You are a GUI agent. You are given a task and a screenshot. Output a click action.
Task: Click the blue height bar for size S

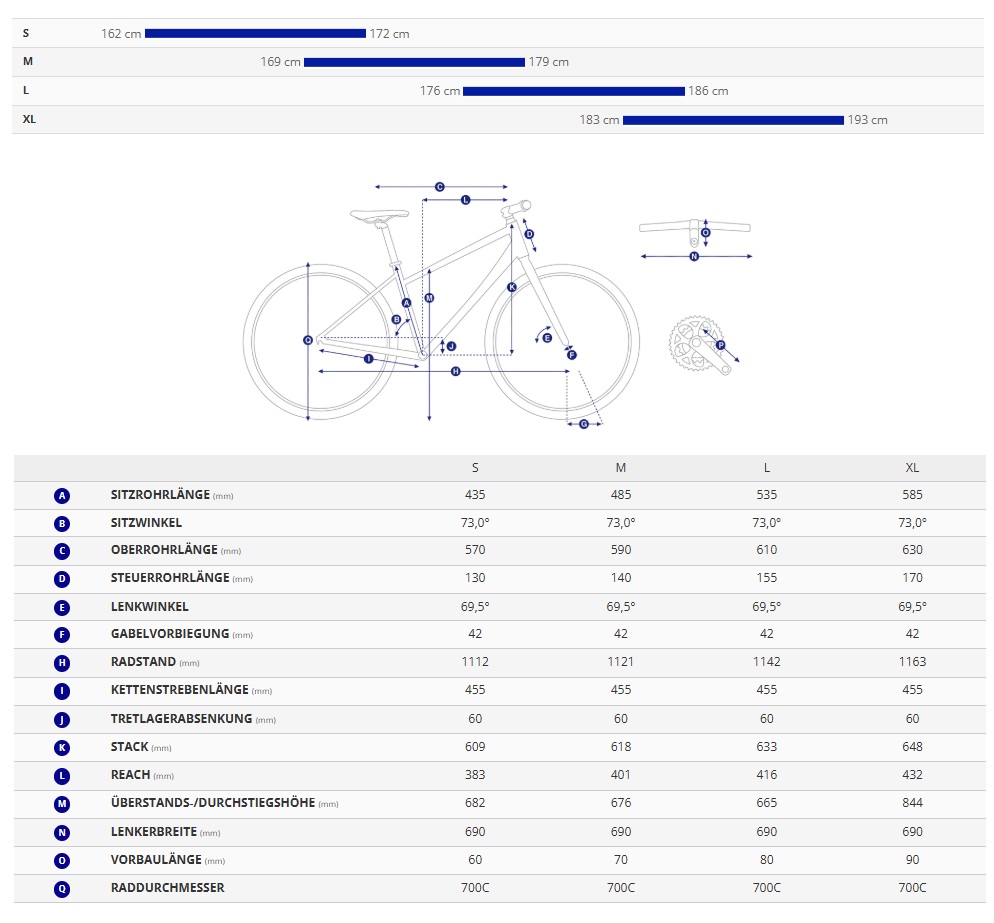pyautogui.click(x=255, y=34)
